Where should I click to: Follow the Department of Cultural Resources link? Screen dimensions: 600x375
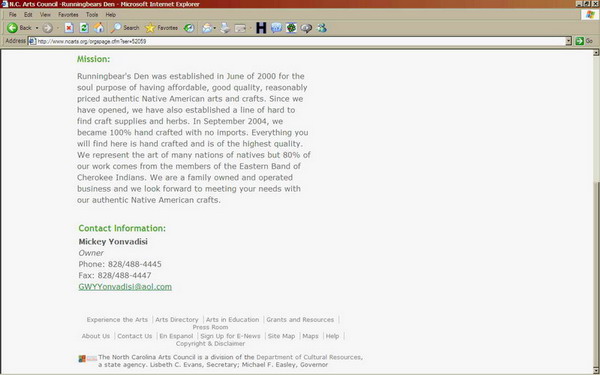[x=308, y=357]
